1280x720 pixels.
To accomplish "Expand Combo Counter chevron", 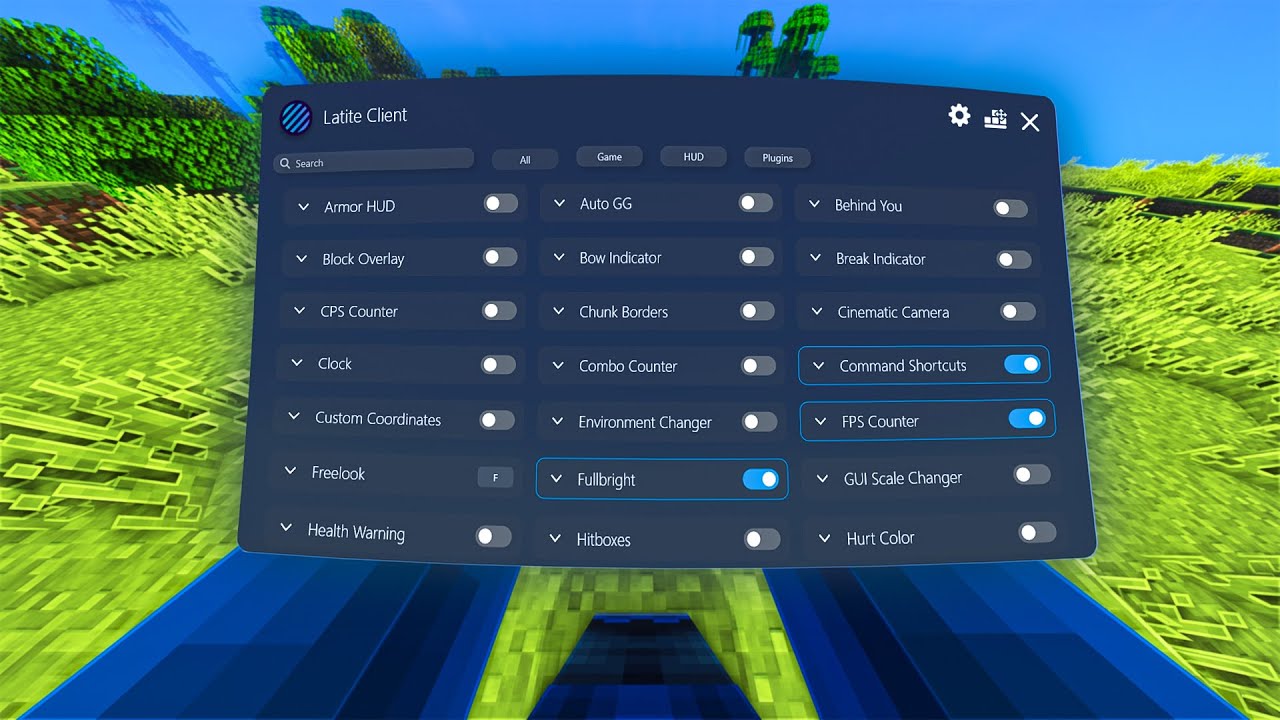I will pos(559,366).
